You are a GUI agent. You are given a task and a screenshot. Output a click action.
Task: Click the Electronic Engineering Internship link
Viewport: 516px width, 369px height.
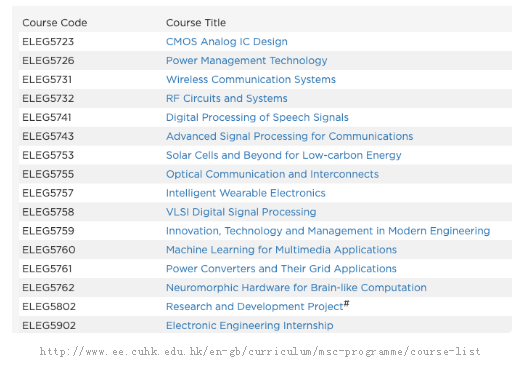point(249,326)
